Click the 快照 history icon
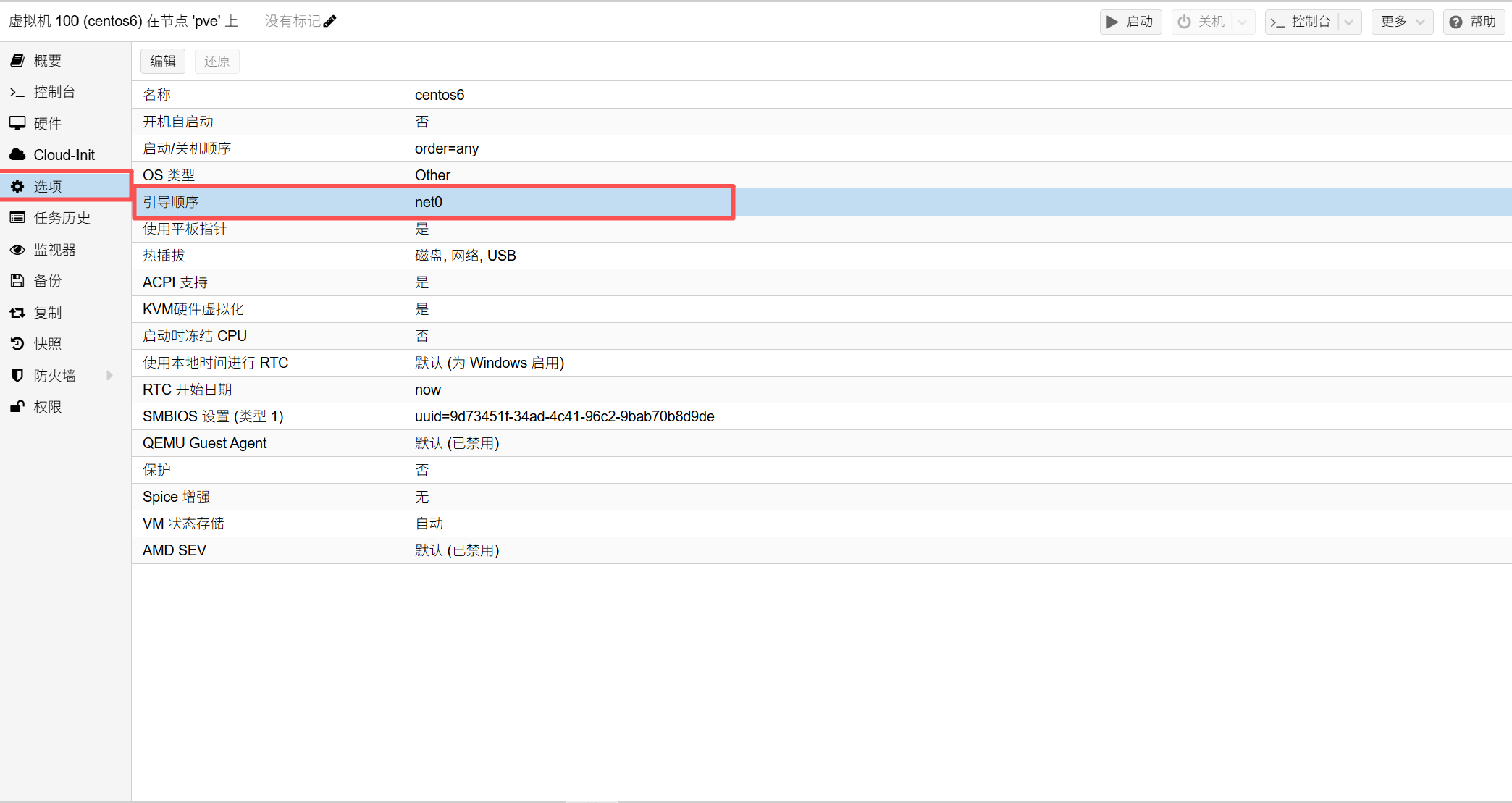This screenshot has height=803, width=1512. 18,344
